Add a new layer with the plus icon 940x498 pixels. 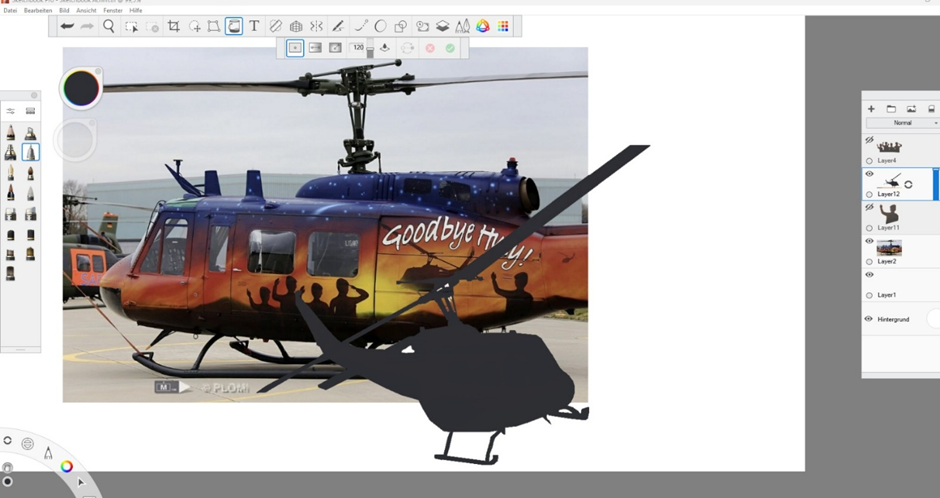871,108
